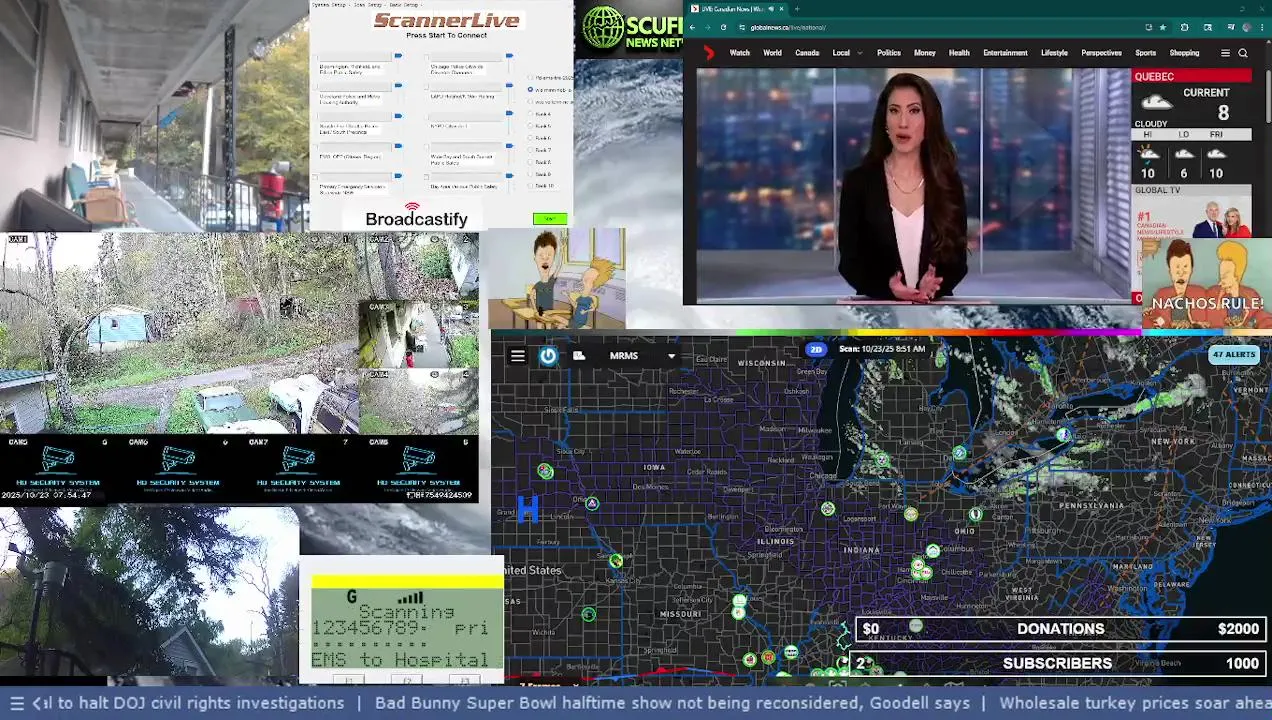Screen dimensions: 1272x720
Task: Reload the Global News page
Action: (x=723, y=27)
